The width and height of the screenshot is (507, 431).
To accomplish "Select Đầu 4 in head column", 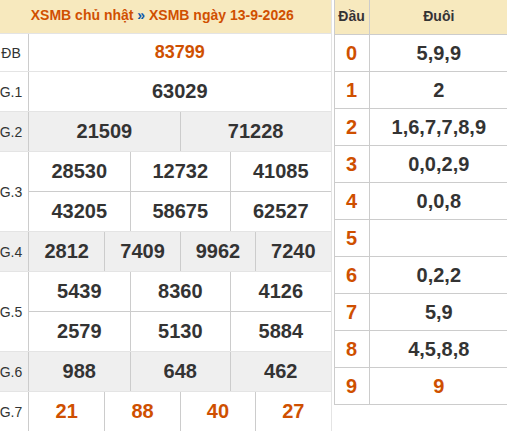I will 351,201.
